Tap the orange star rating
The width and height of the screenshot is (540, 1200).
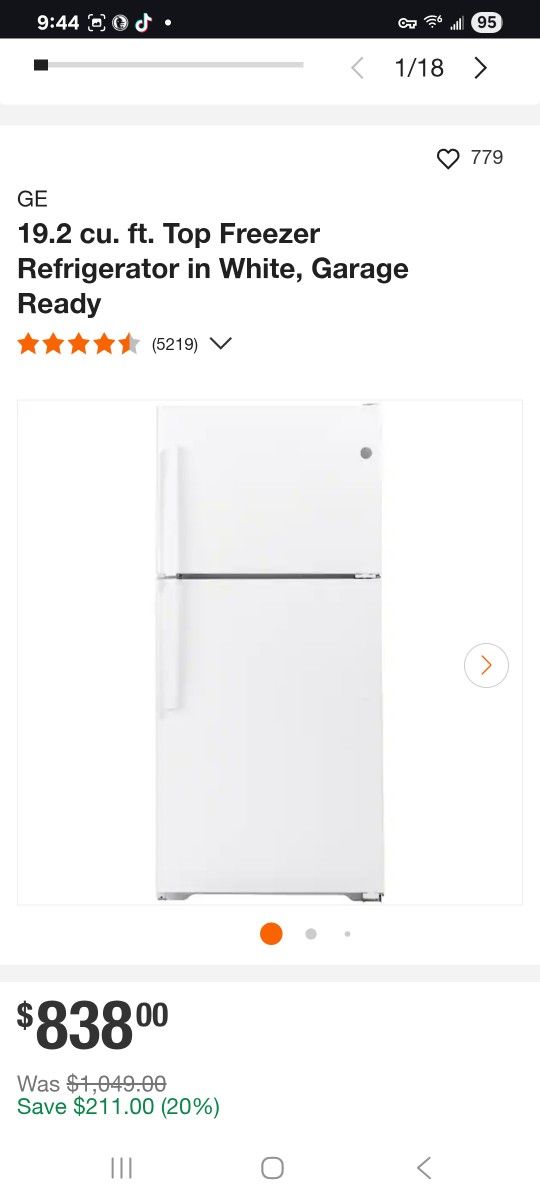pos(79,344)
